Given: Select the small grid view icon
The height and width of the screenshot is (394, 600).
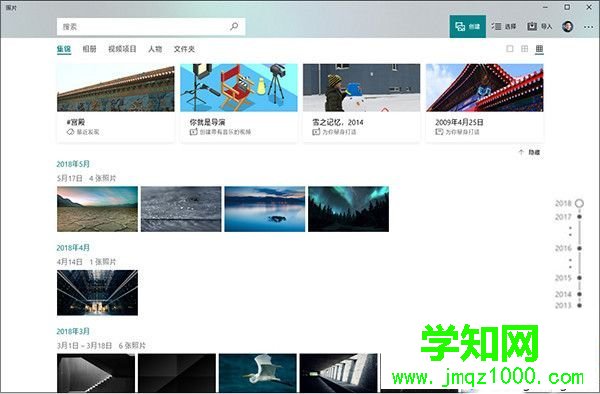Looking at the screenshot, I should (x=539, y=49).
